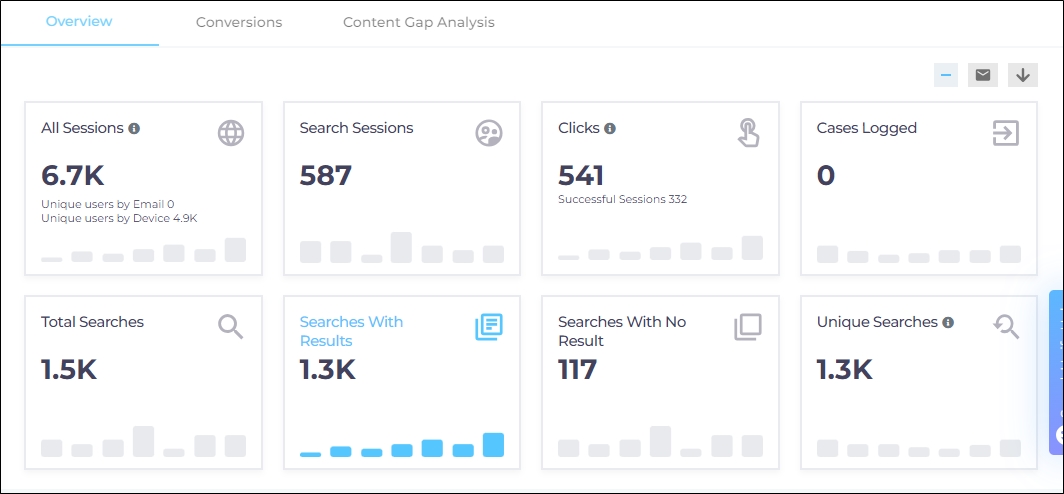Screen dimensions: 1064x494
Task: Email the overview report
Action: [x=983, y=75]
